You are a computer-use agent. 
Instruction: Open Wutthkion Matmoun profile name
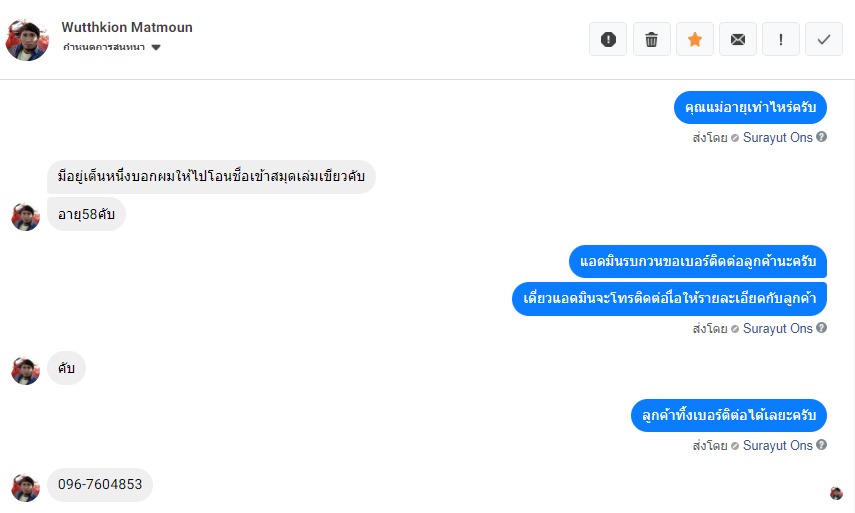(x=127, y=27)
